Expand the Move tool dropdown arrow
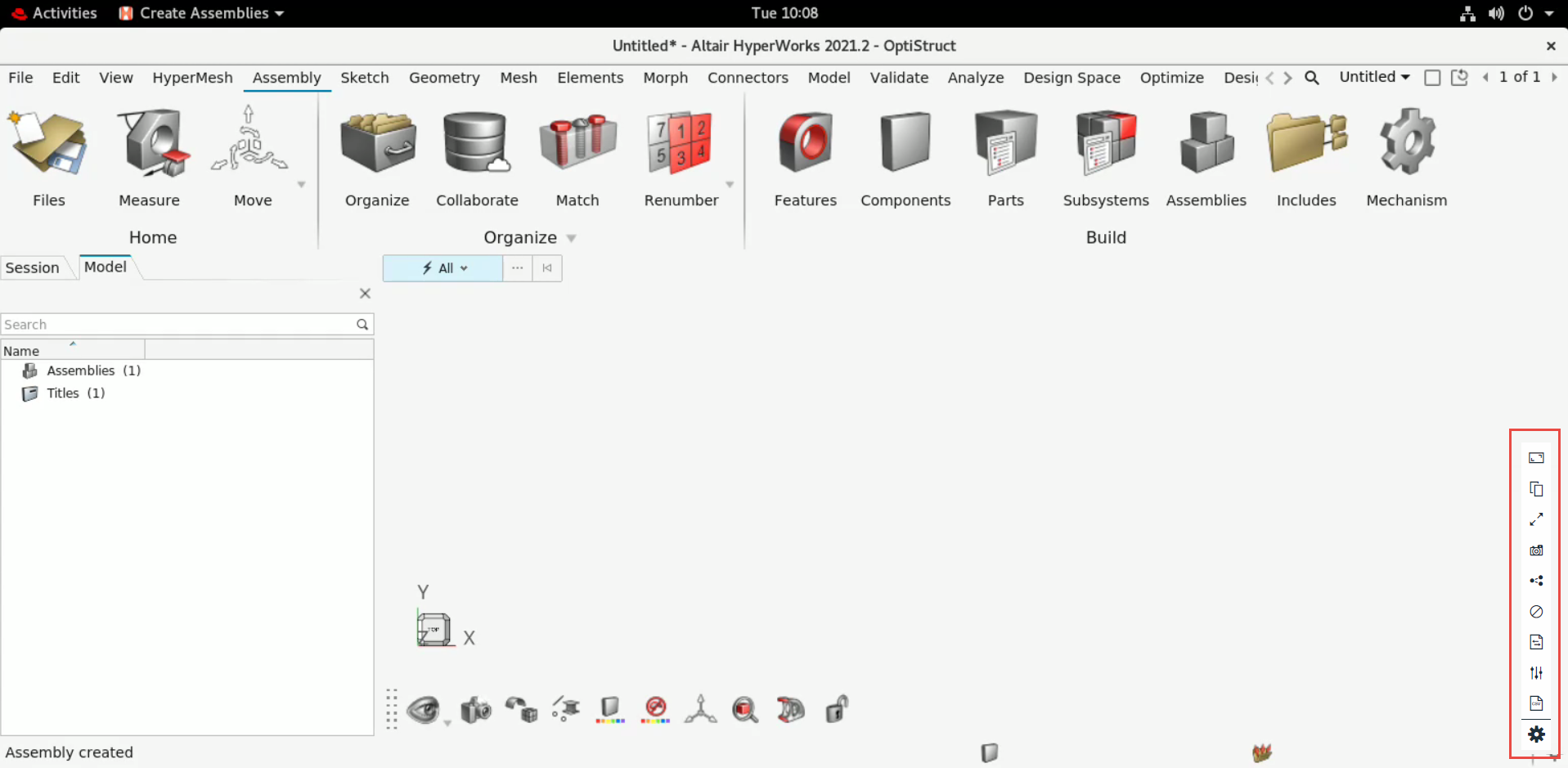 301,185
